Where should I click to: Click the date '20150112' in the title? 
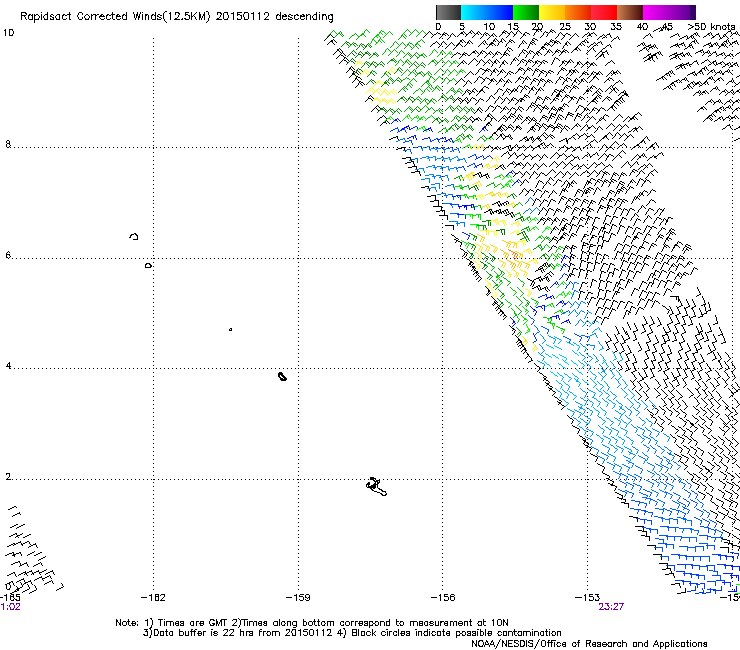coord(243,16)
